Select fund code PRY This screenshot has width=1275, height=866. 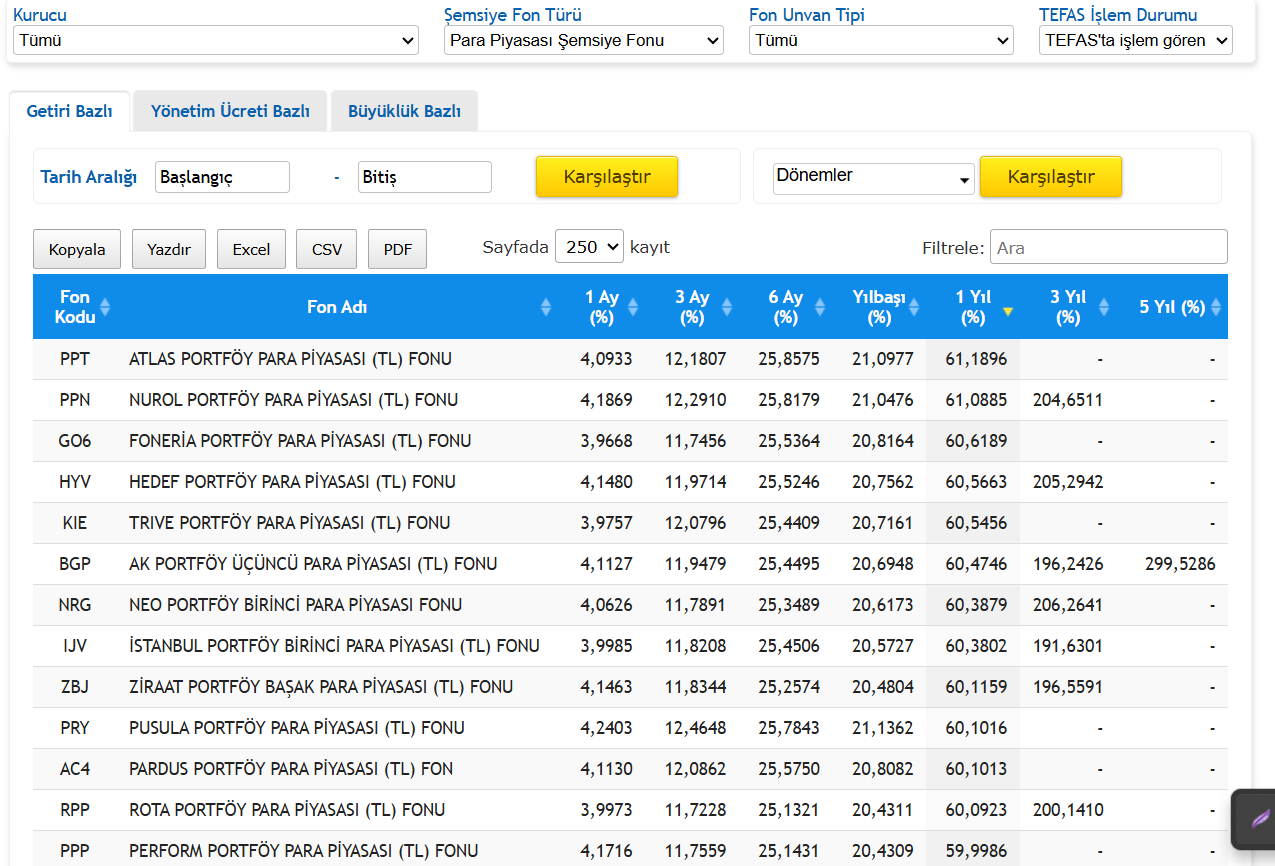tap(75, 728)
